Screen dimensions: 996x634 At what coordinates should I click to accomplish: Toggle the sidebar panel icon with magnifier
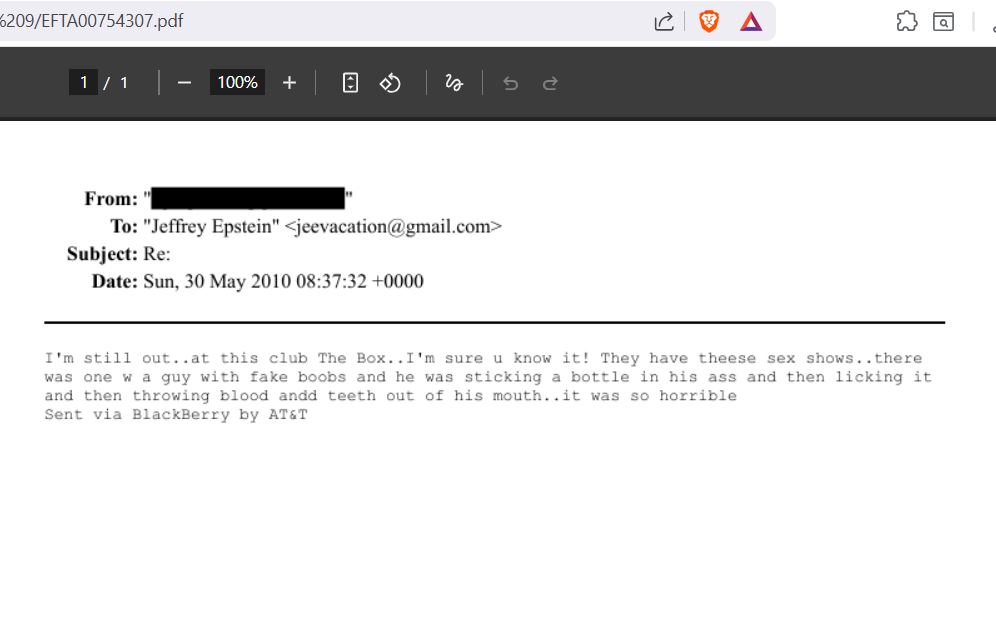[x=943, y=22]
